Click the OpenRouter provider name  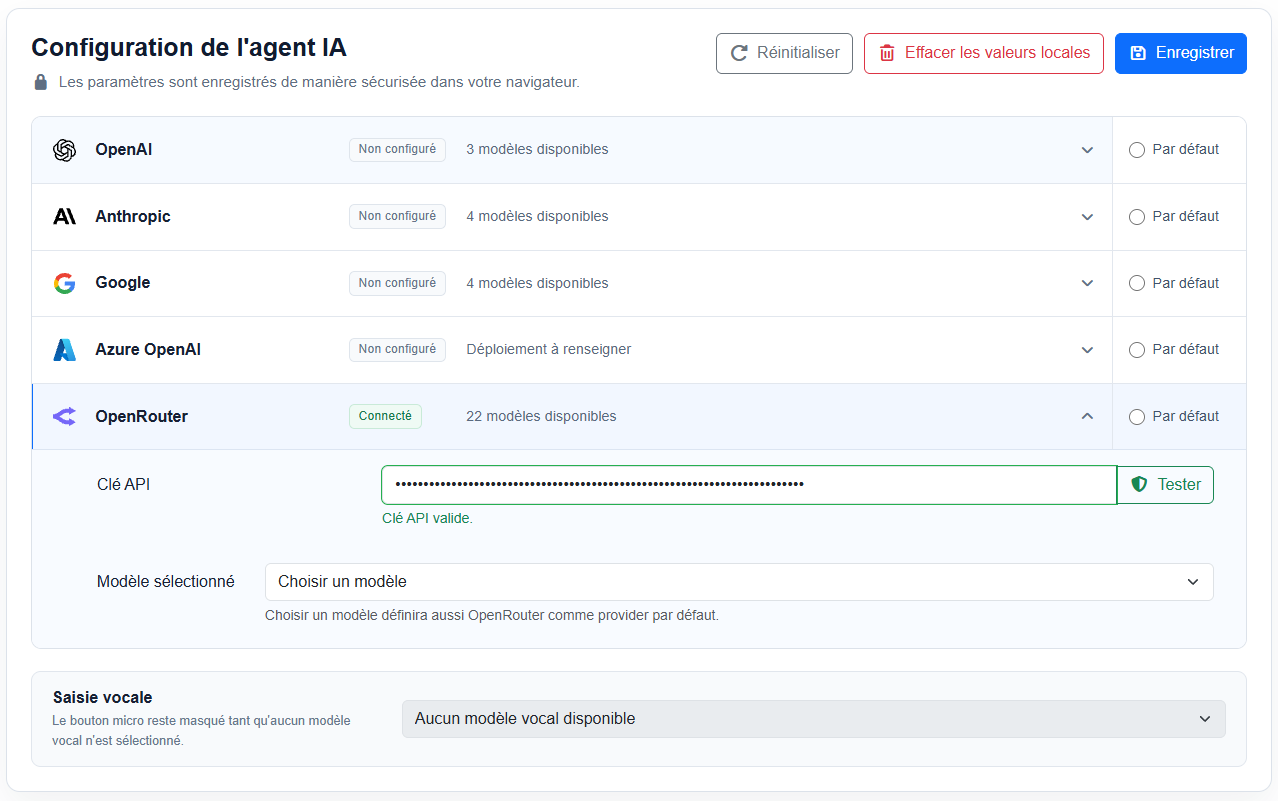coord(141,416)
